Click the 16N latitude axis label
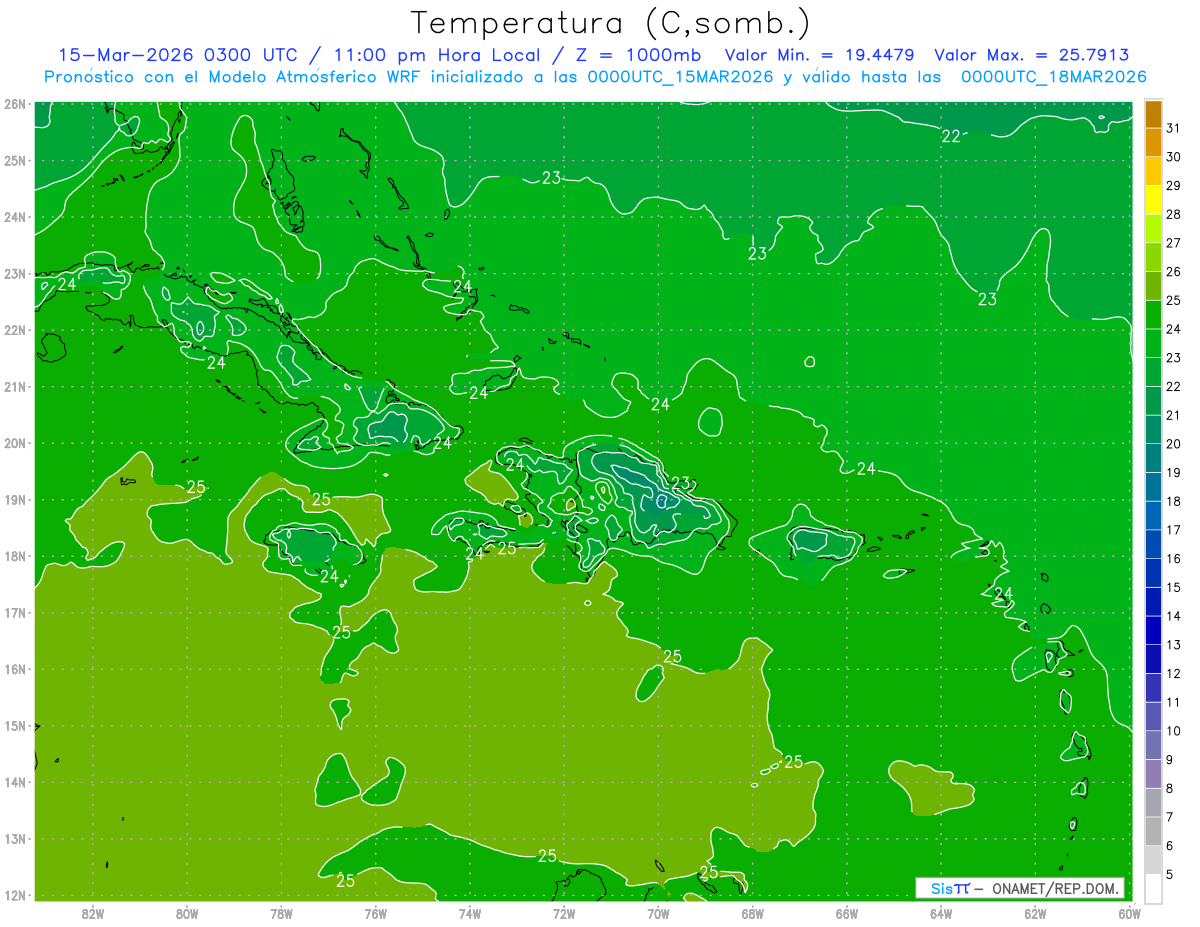This screenshot has width=1200, height=927. [x=15, y=669]
